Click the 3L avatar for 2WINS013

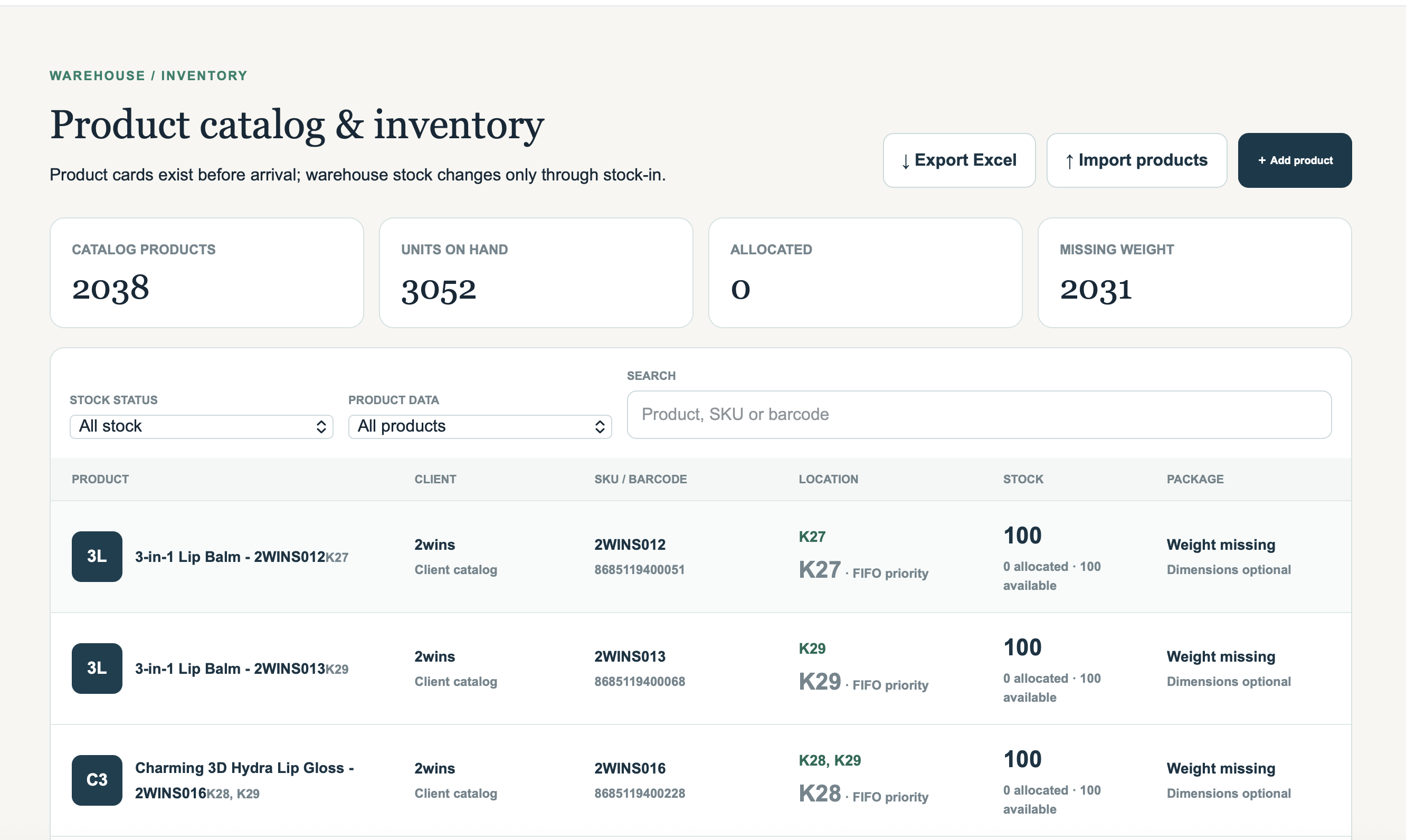coord(97,669)
